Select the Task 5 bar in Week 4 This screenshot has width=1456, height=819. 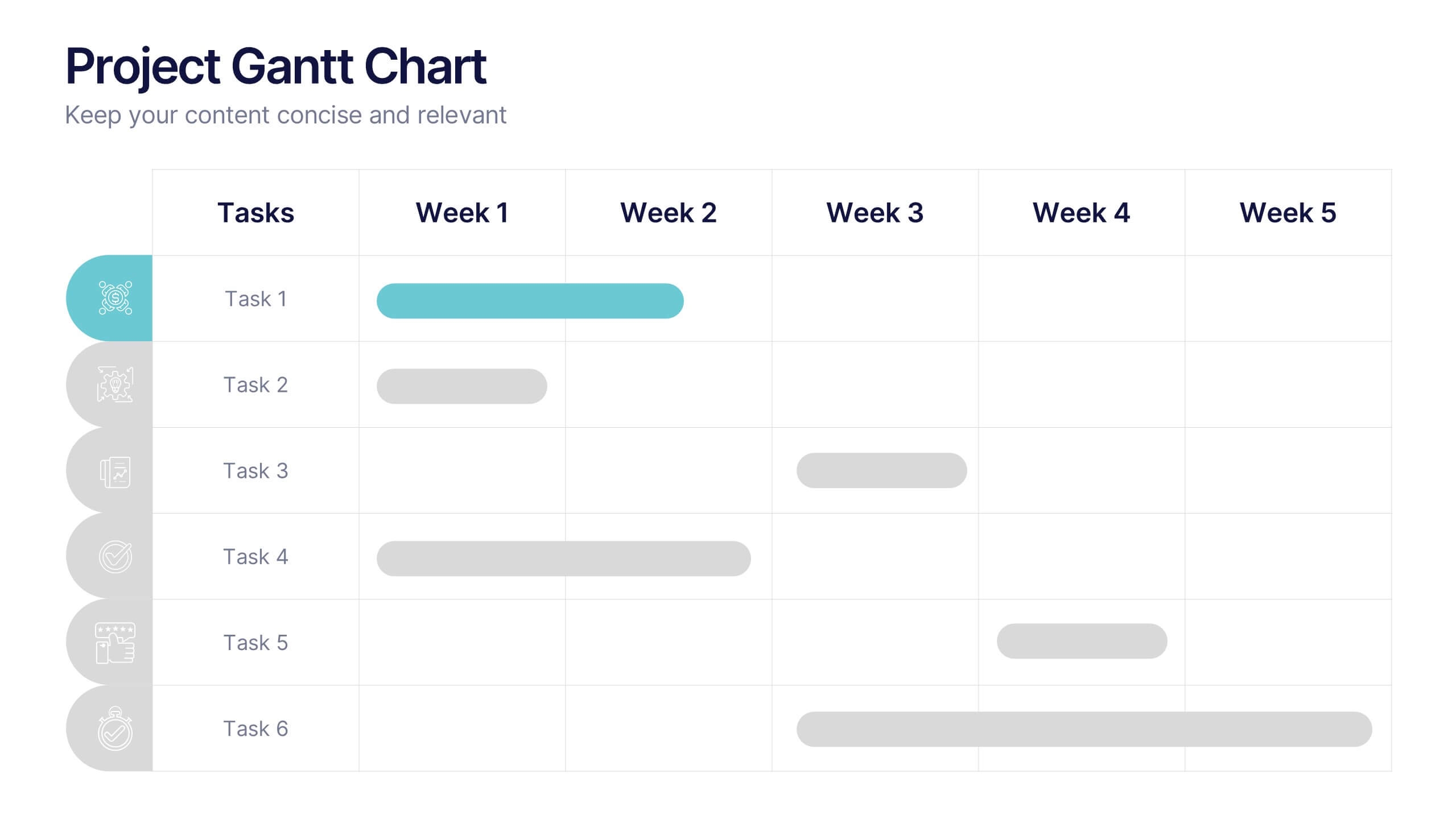(x=1082, y=641)
